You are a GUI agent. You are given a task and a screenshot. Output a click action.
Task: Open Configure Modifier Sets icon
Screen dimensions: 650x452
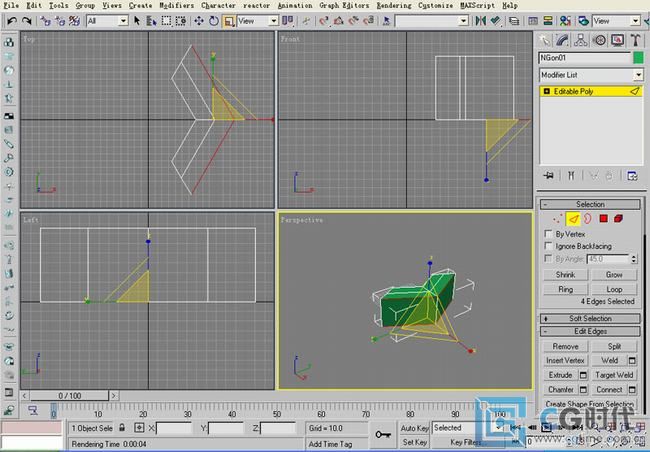(x=632, y=175)
